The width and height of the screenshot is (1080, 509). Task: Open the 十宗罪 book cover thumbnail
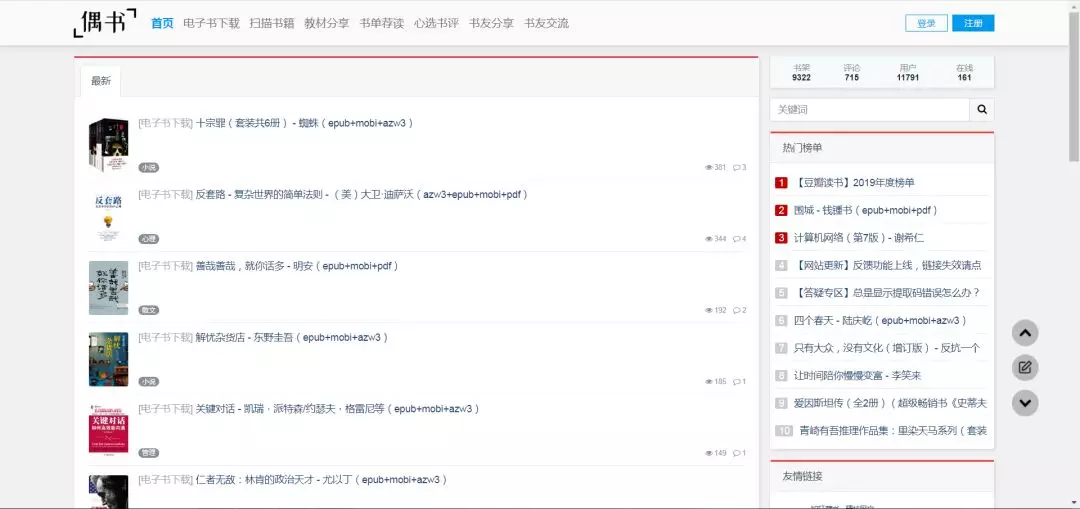click(x=108, y=145)
